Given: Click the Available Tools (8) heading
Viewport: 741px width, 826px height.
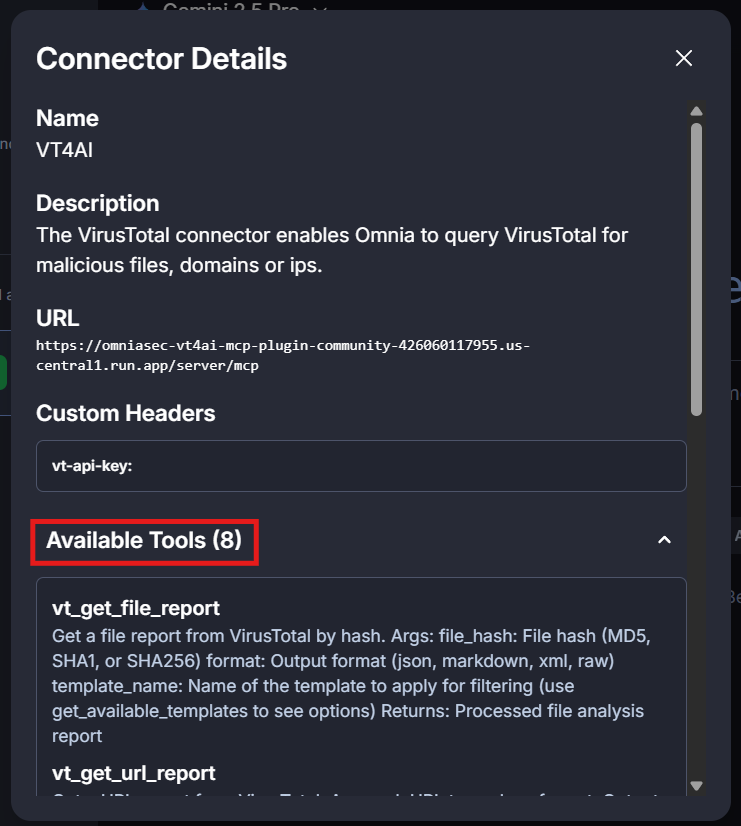Looking at the screenshot, I should [144, 541].
